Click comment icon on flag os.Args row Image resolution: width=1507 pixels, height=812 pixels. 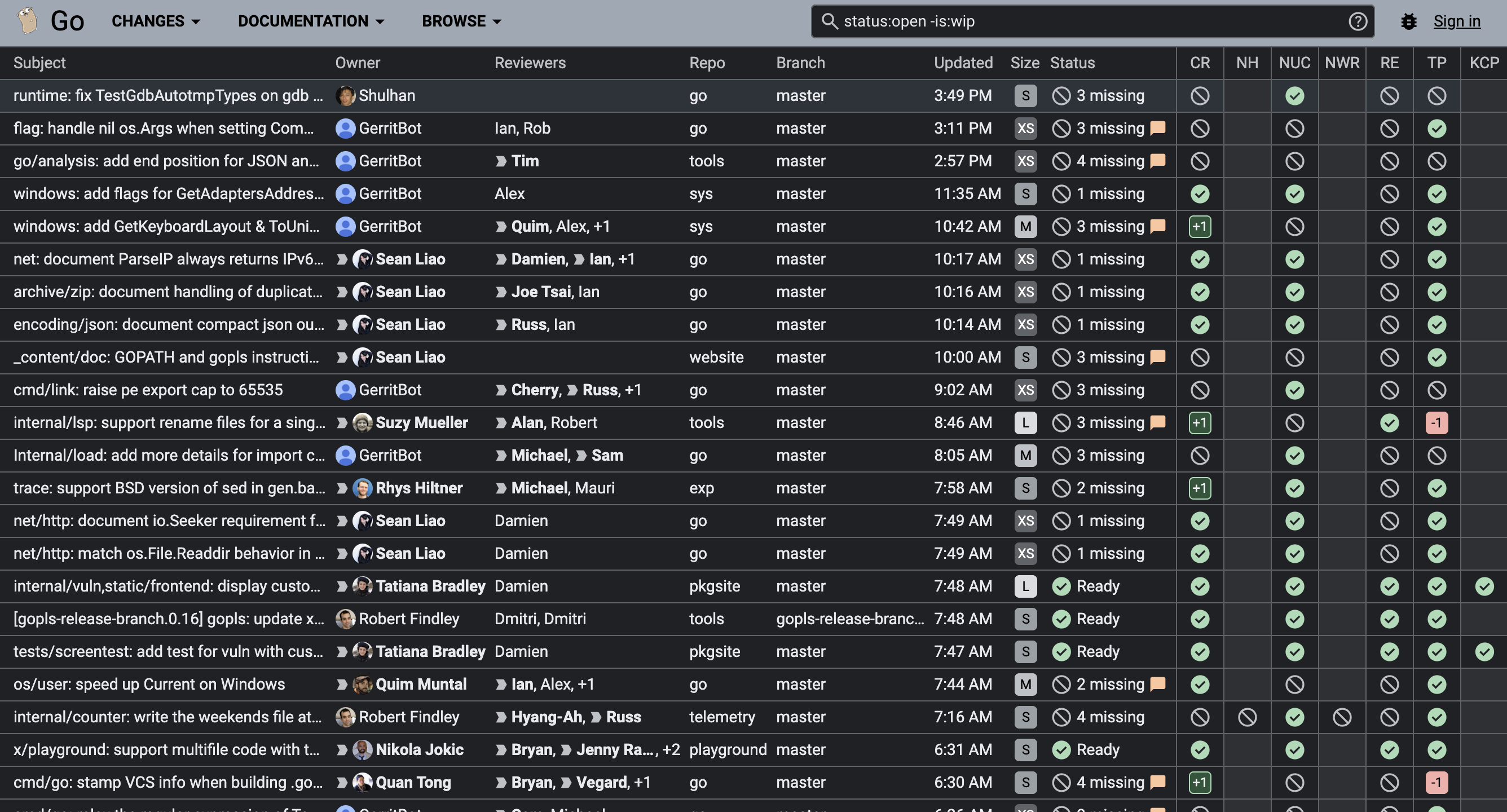coord(1157,128)
